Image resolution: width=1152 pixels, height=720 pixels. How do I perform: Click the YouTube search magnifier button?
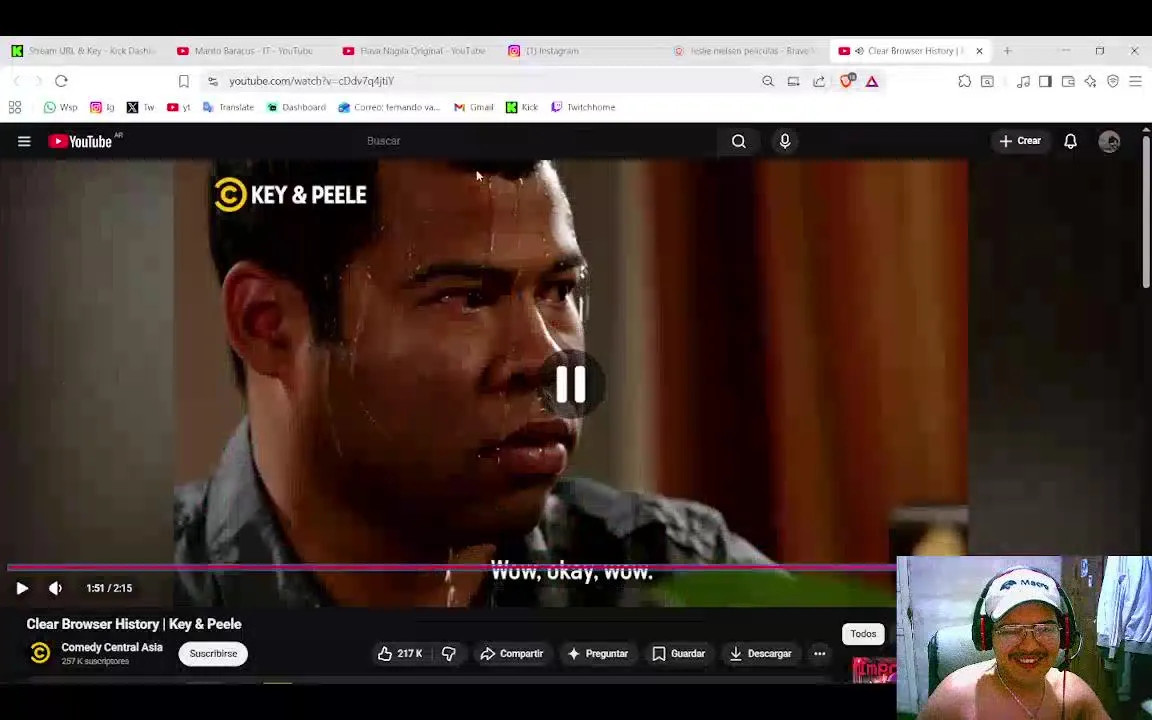pos(738,141)
